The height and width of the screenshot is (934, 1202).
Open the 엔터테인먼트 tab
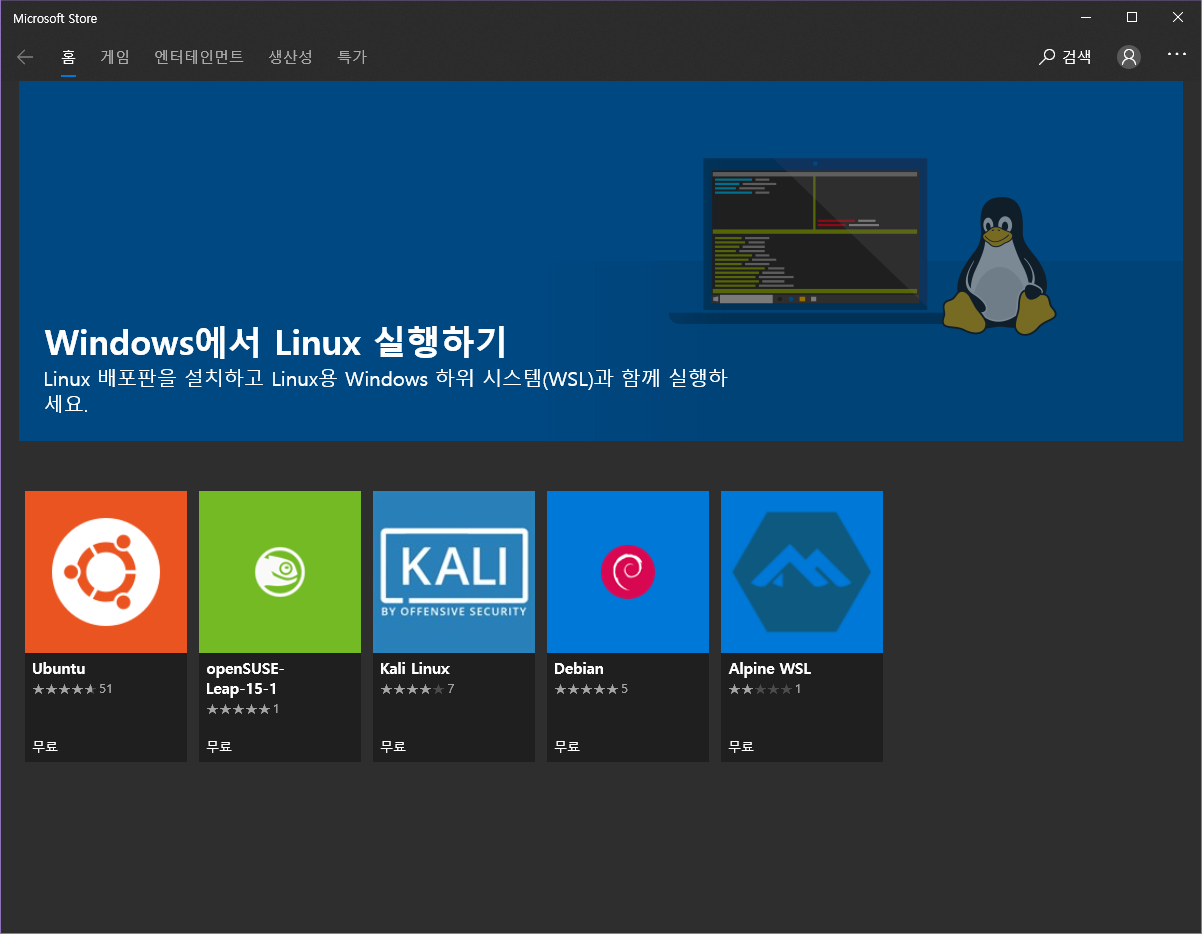pyautogui.click(x=199, y=57)
